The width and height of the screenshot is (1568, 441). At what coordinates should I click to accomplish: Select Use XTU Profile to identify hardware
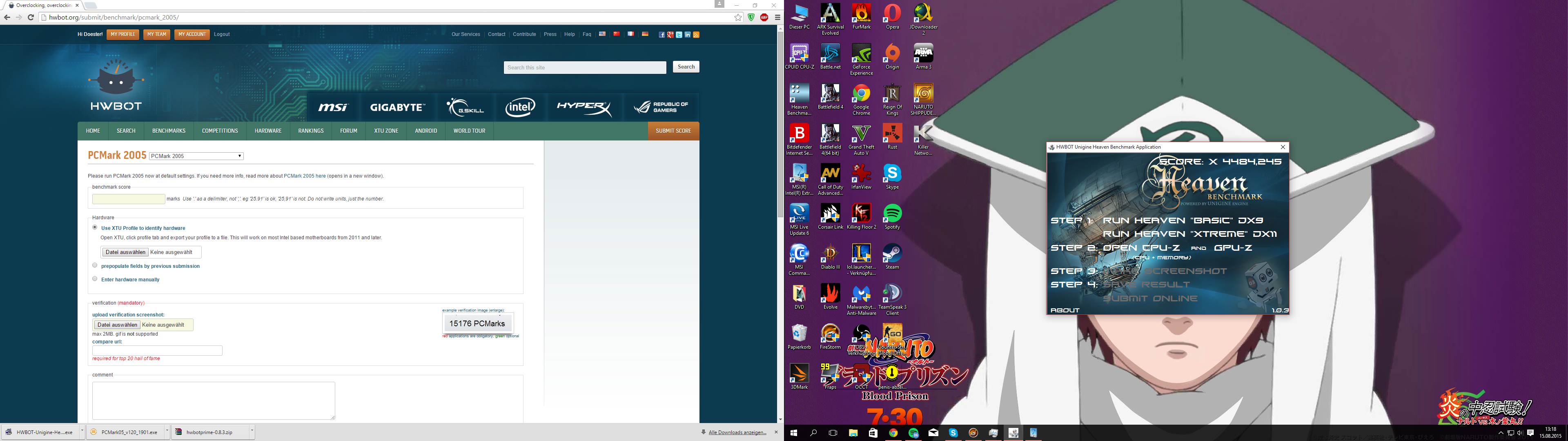(x=94, y=227)
